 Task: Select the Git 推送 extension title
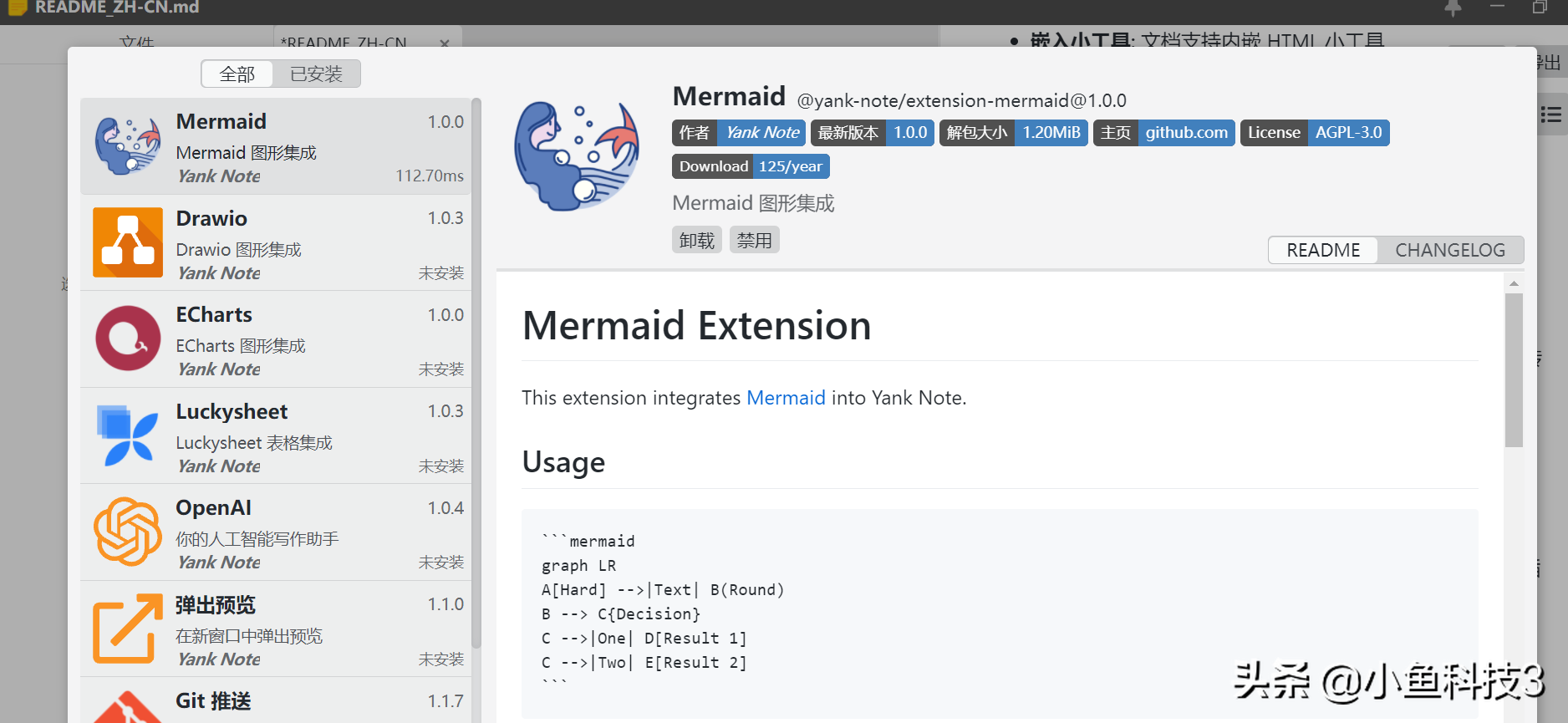pyautogui.click(x=213, y=700)
